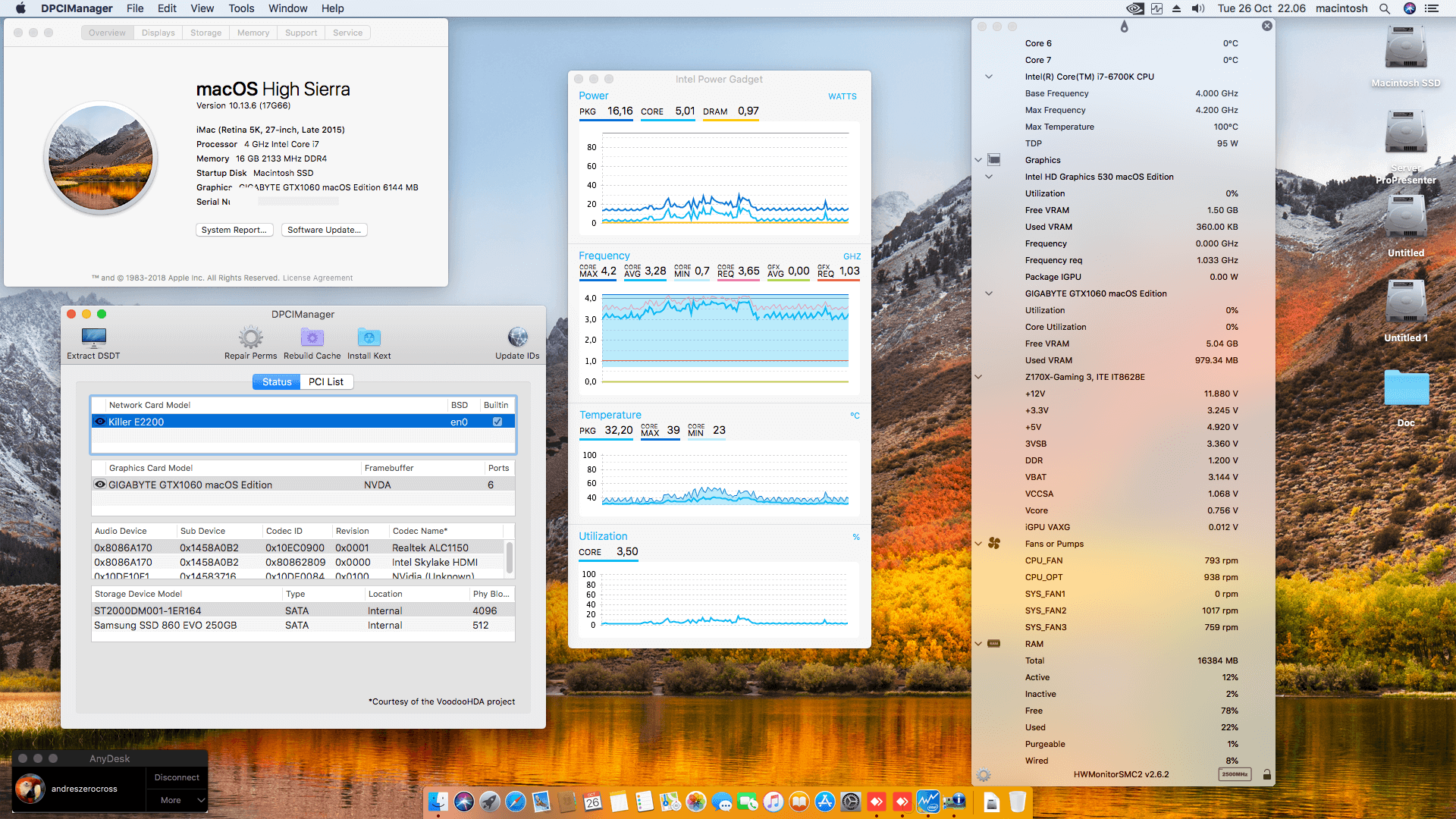Image resolution: width=1456 pixels, height=819 pixels.
Task: Click the Install Kext toolbar icon
Action: [x=369, y=337]
